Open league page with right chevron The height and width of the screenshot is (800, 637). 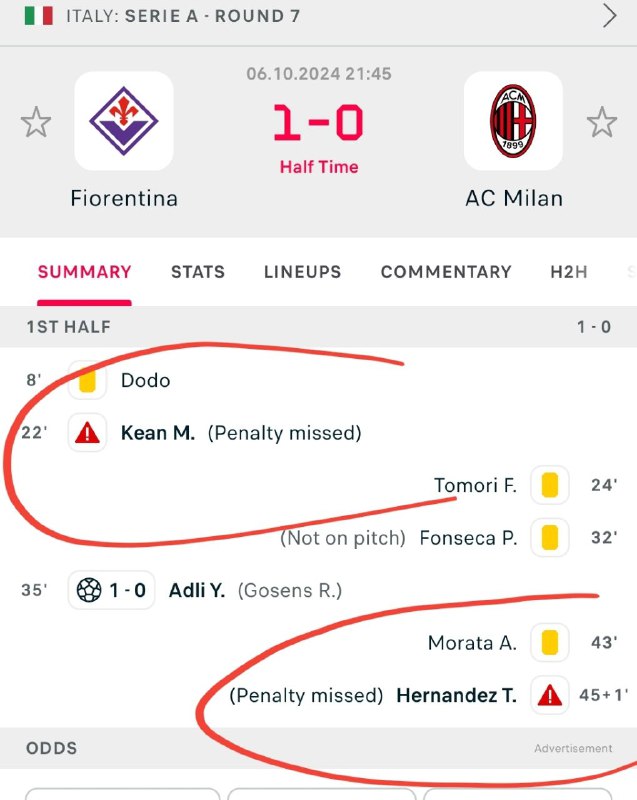click(610, 16)
